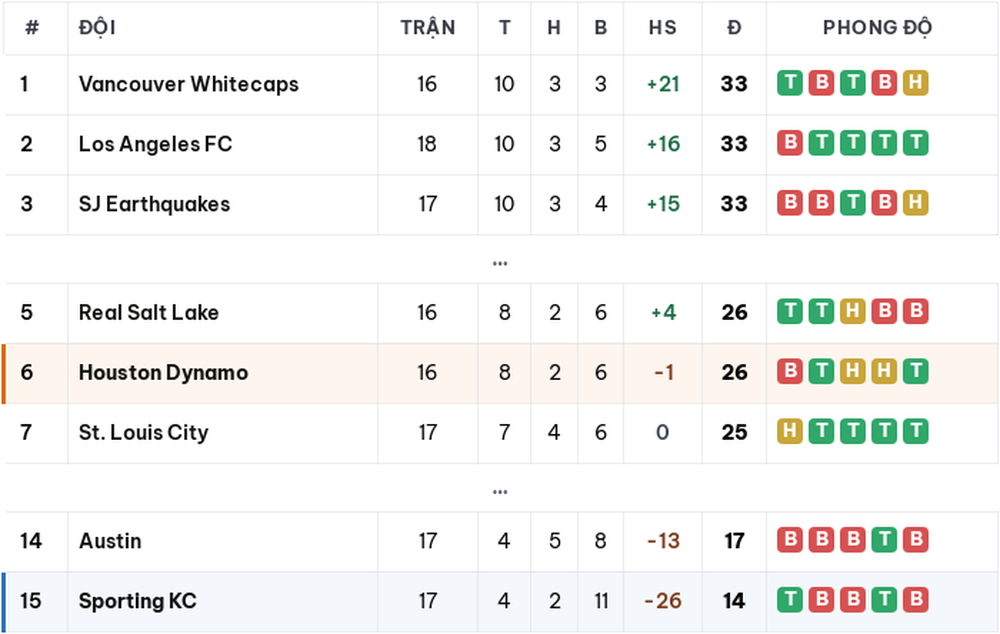The height and width of the screenshot is (634, 1000).
Task: Click the Đ points column header
Action: 734,27
